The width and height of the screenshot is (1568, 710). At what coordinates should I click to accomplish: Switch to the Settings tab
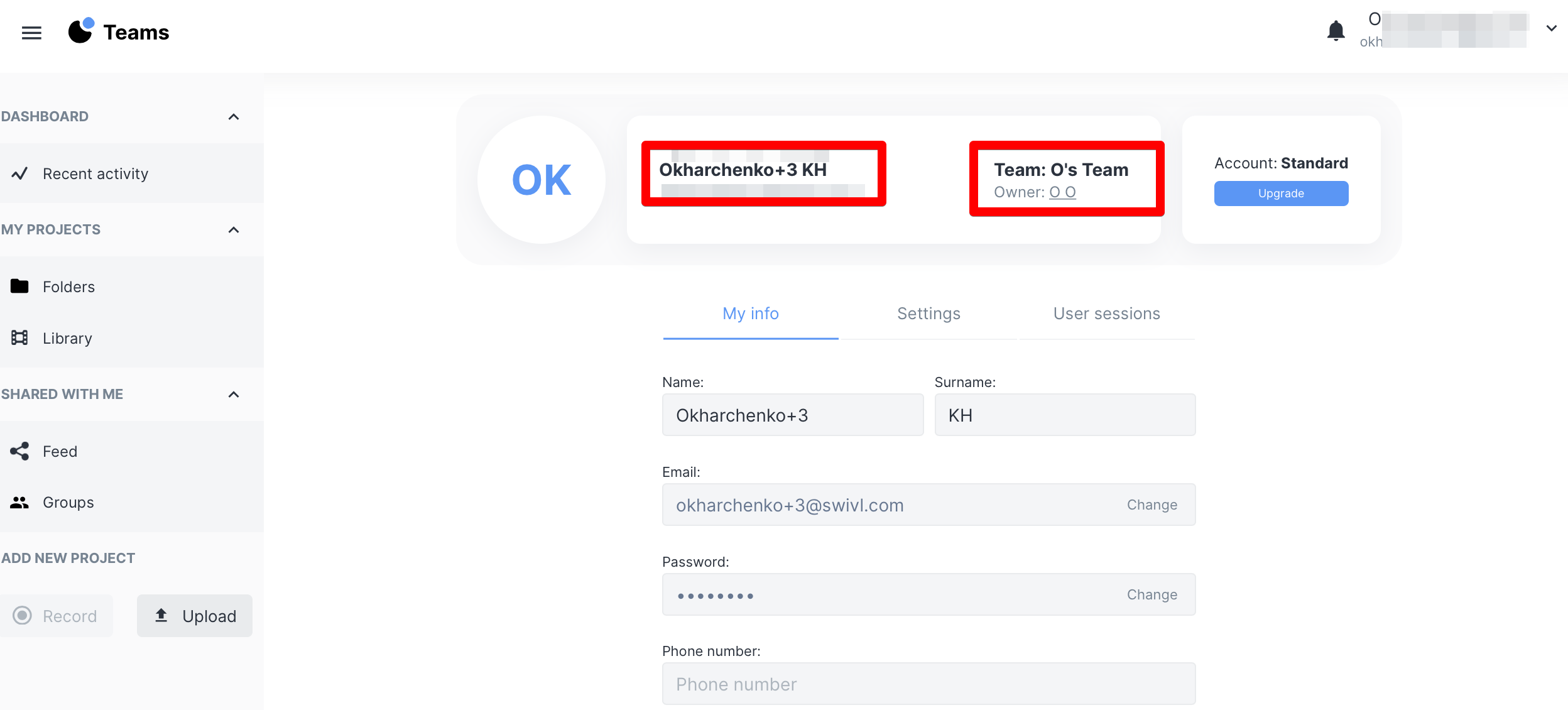[928, 314]
